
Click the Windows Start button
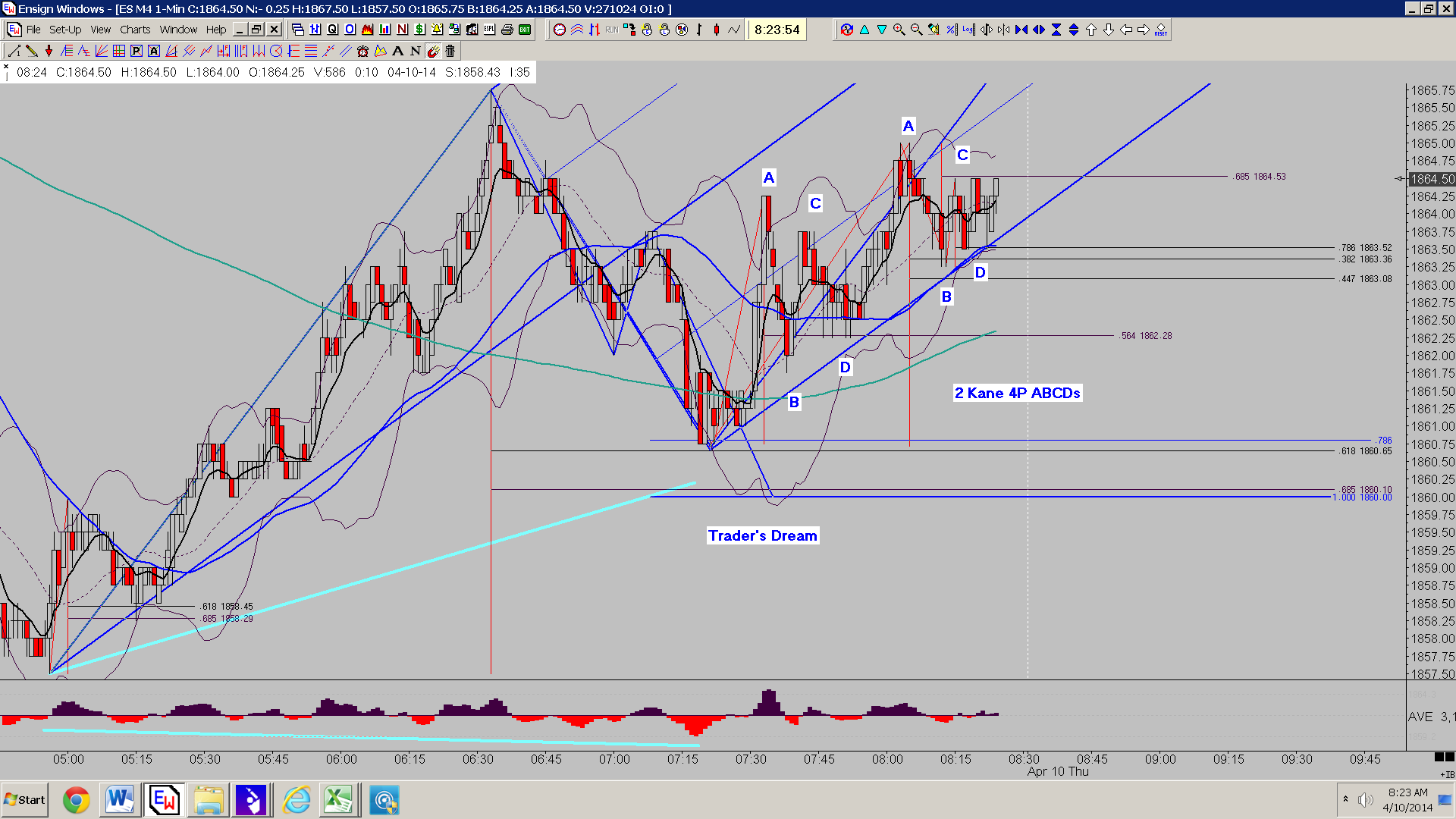25,800
